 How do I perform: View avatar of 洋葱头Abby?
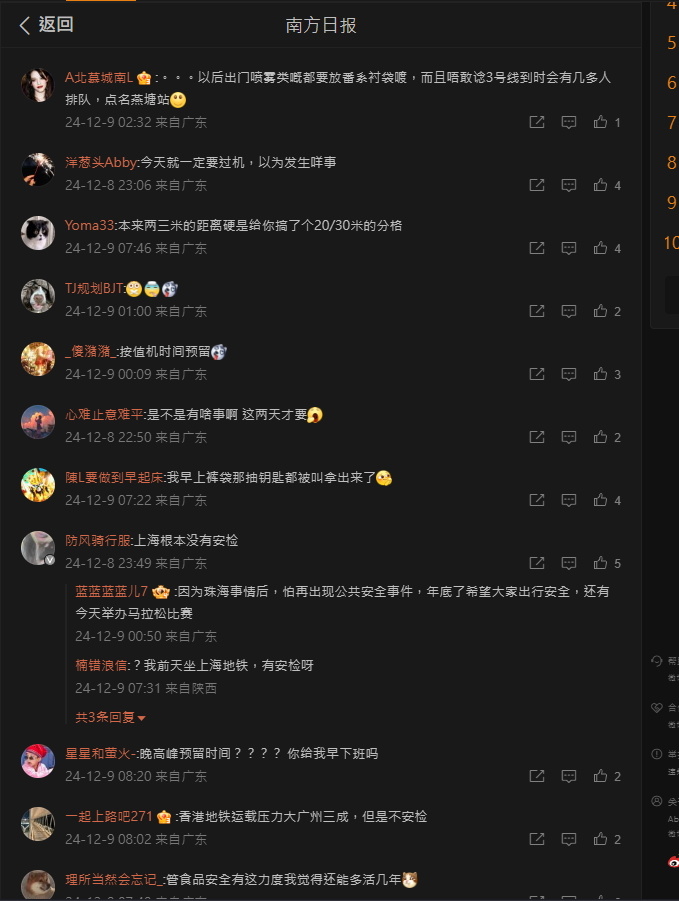pos(38,170)
